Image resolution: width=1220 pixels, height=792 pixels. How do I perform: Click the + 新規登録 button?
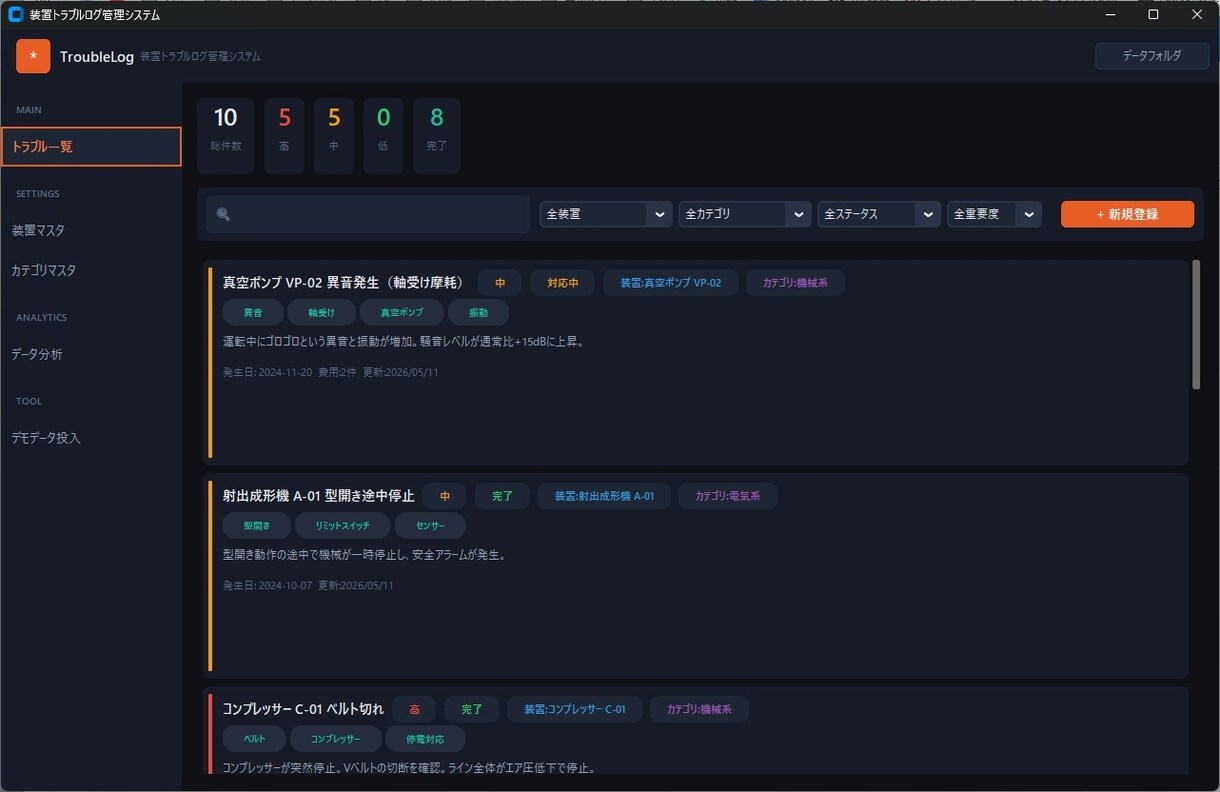click(x=1127, y=214)
